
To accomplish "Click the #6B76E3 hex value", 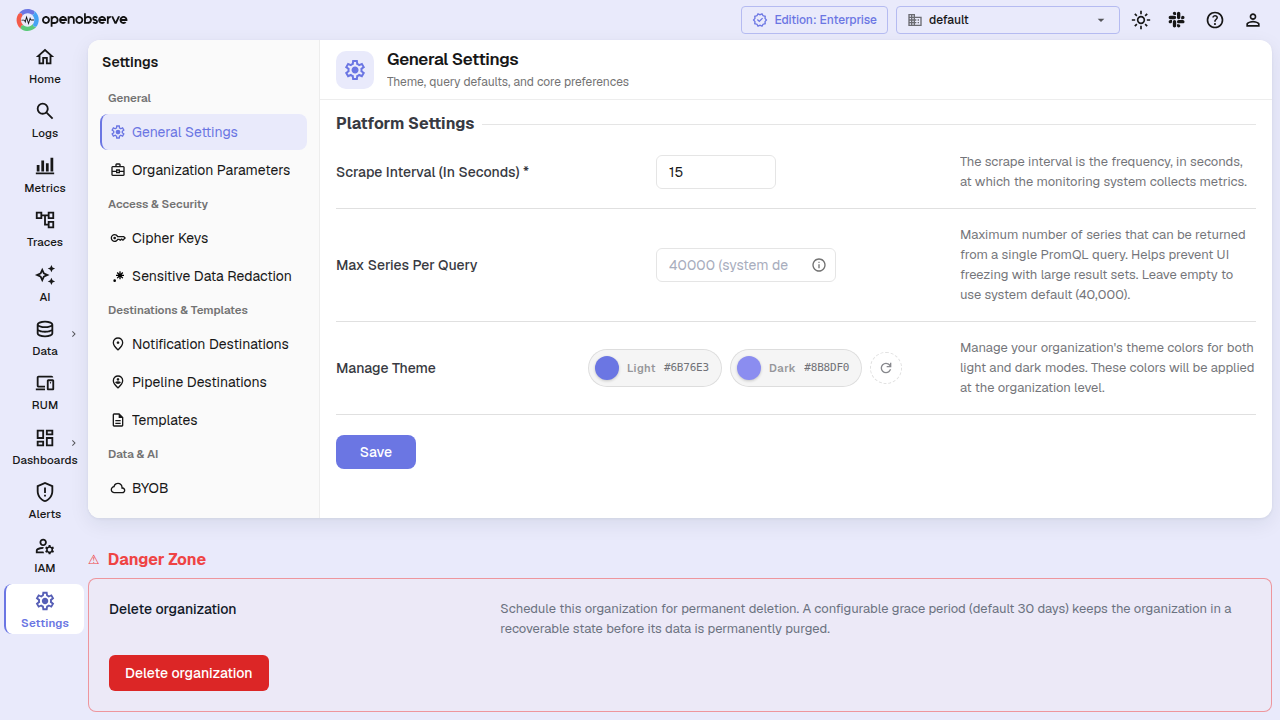I will (x=686, y=368).
